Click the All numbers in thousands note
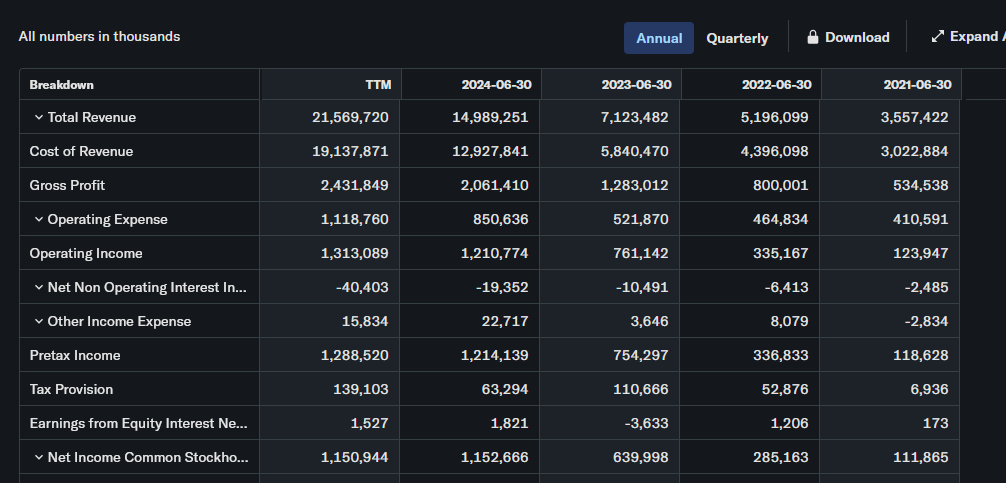The width and height of the screenshot is (1006, 483). pyautogui.click(x=99, y=37)
